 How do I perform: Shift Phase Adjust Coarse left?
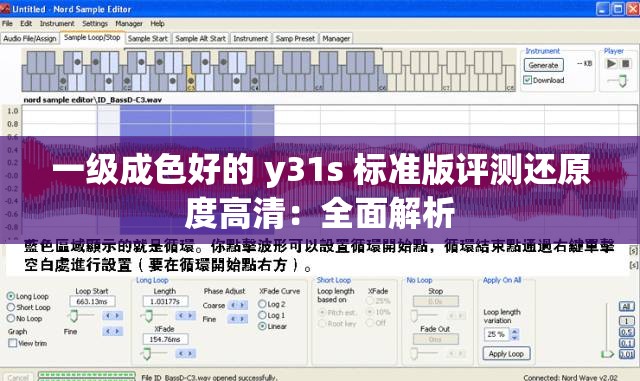click(233, 305)
